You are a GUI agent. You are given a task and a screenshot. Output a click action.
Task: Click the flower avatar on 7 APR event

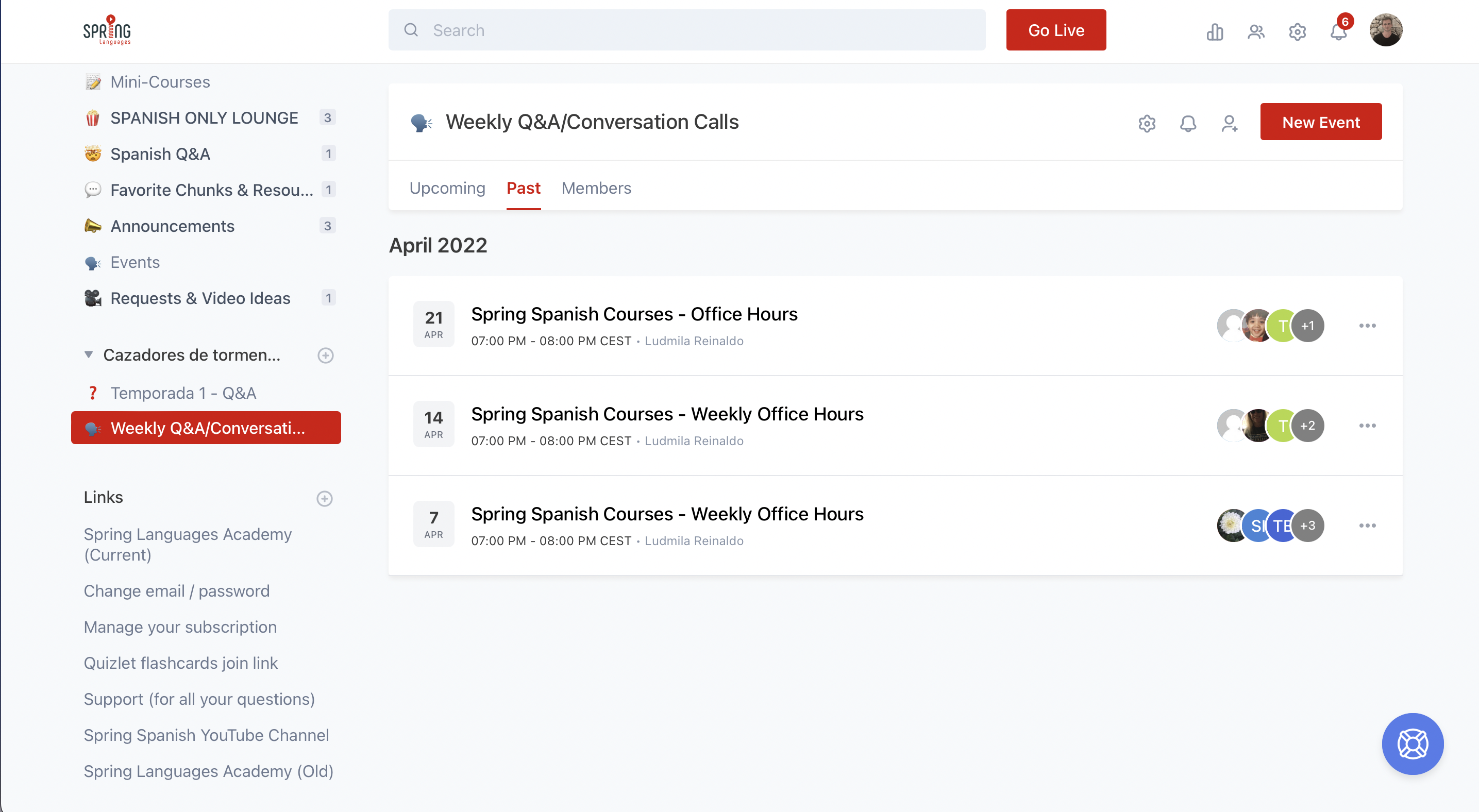click(x=1231, y=525)
